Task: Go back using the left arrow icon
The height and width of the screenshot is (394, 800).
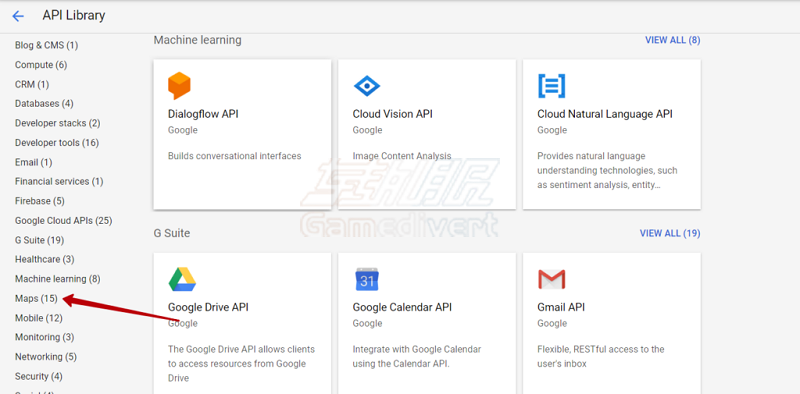Action: pos(18,16)
